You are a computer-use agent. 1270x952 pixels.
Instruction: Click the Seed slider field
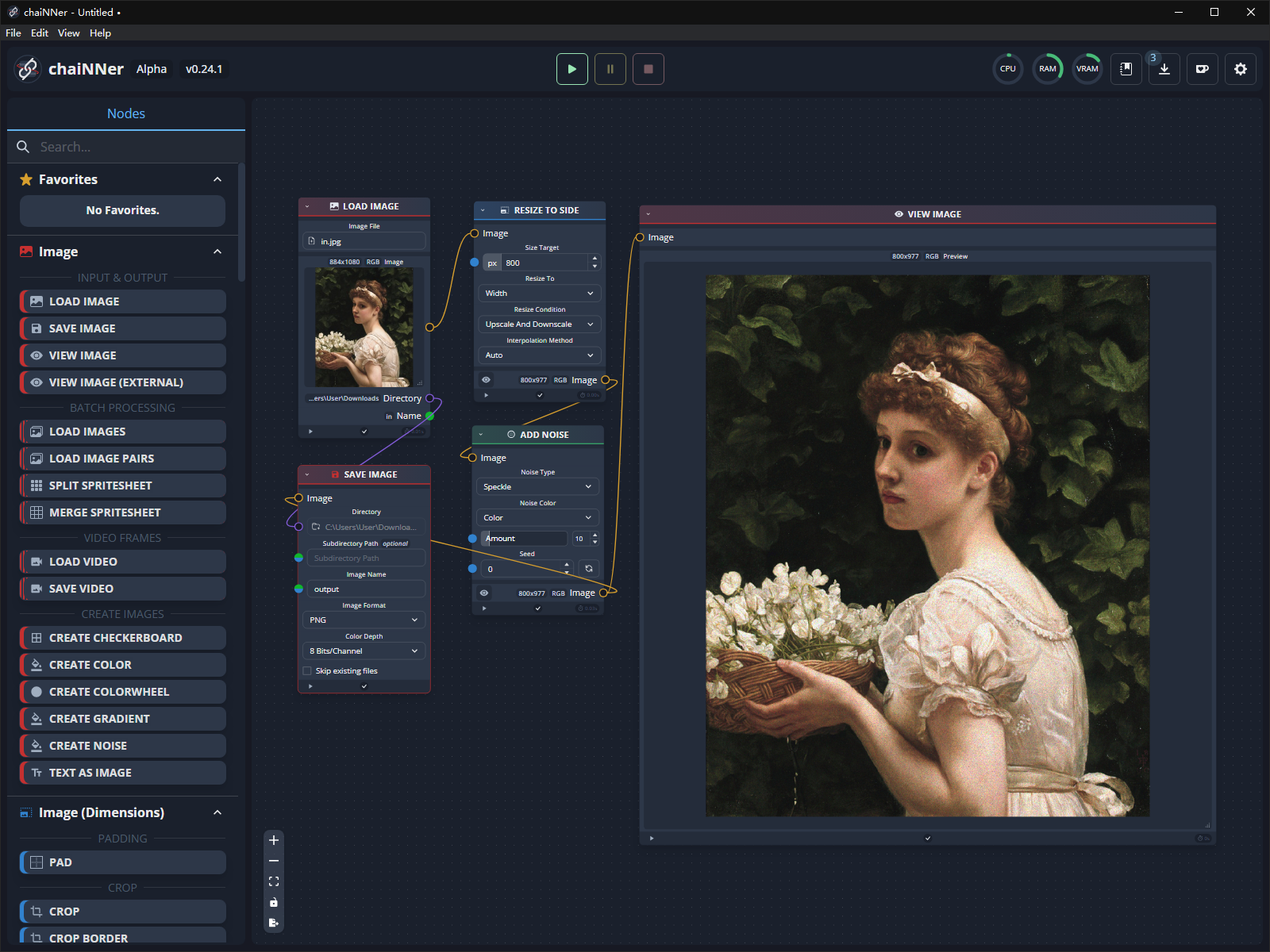(527, 570)
